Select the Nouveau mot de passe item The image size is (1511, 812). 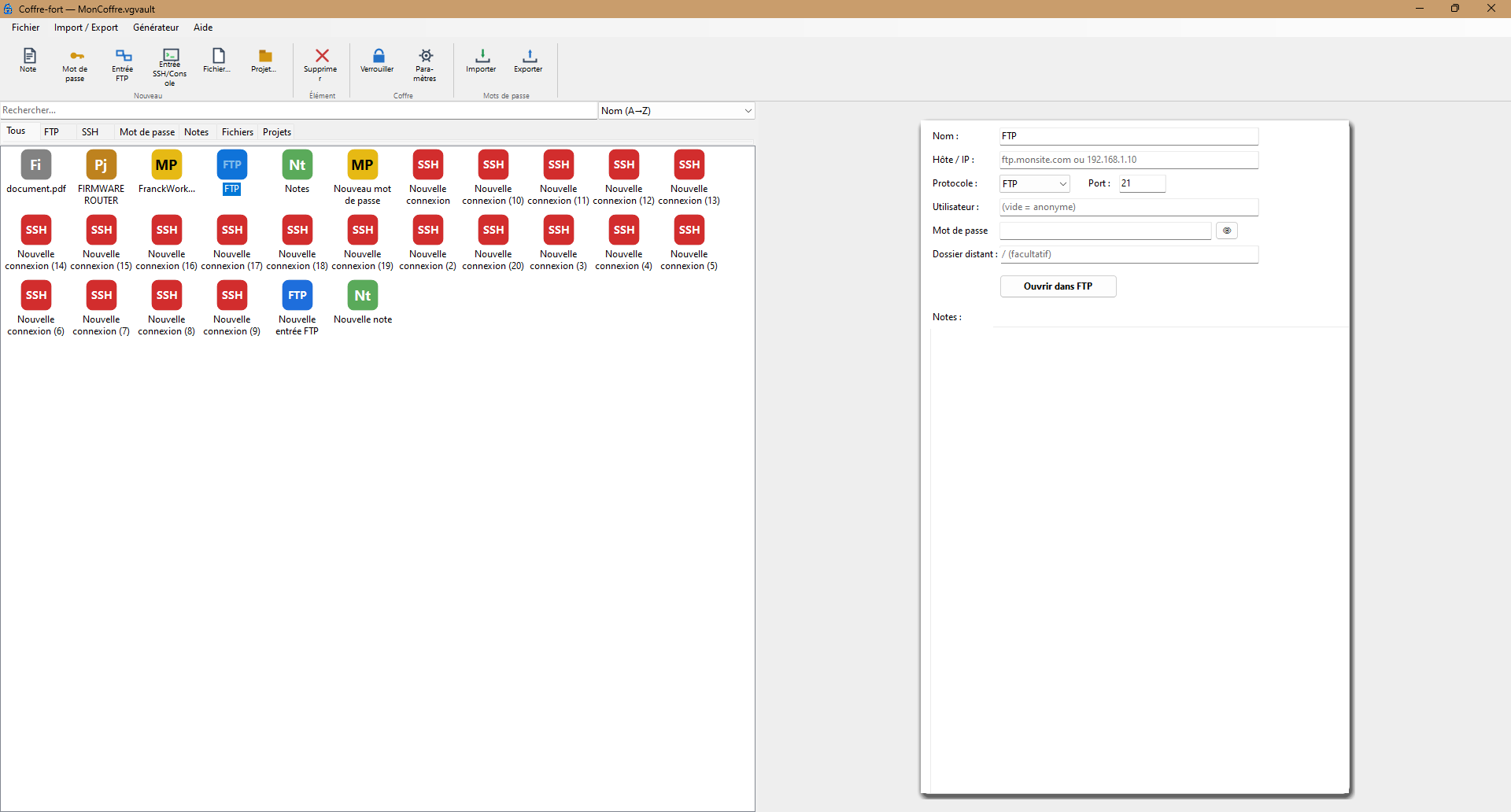(363, 178)
